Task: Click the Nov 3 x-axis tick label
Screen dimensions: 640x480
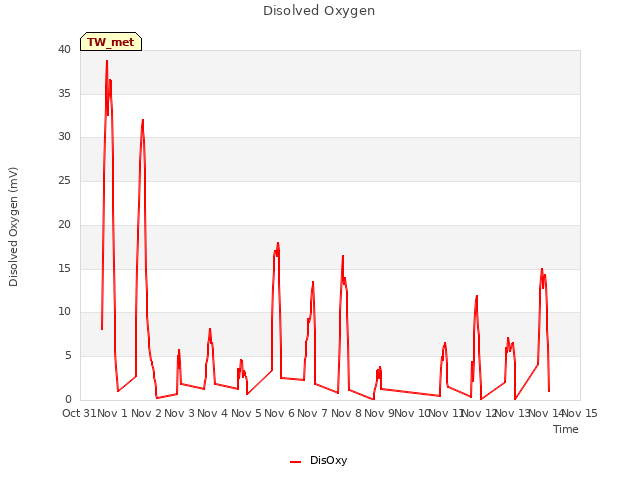Action: coord(179,413)
